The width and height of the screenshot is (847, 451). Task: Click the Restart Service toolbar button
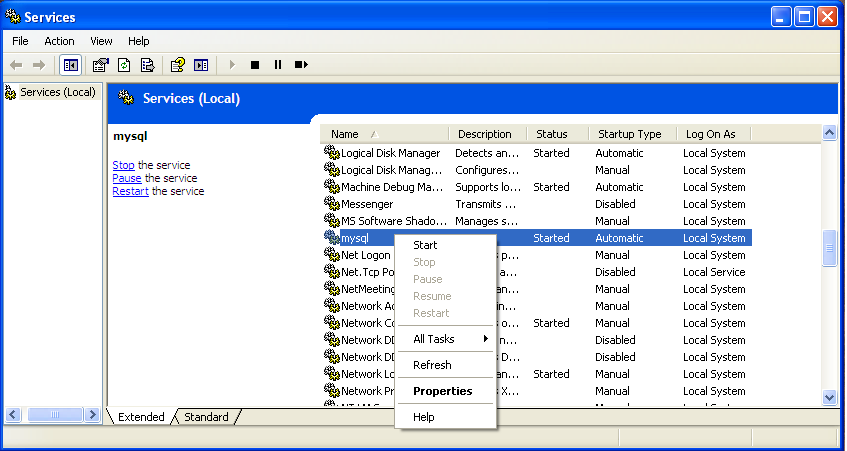point(301,65)
